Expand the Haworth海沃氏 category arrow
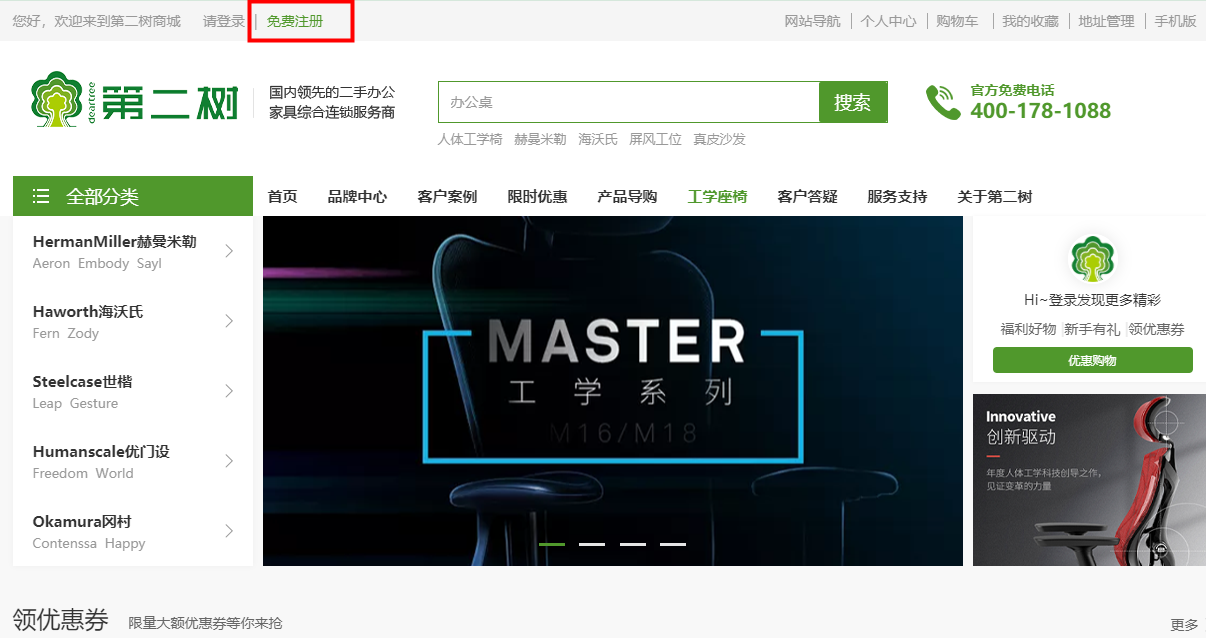1206x638 pixels. [229, 321]
